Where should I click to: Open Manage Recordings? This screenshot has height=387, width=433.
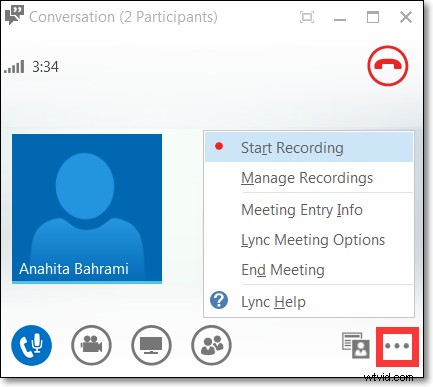(309, 178)
